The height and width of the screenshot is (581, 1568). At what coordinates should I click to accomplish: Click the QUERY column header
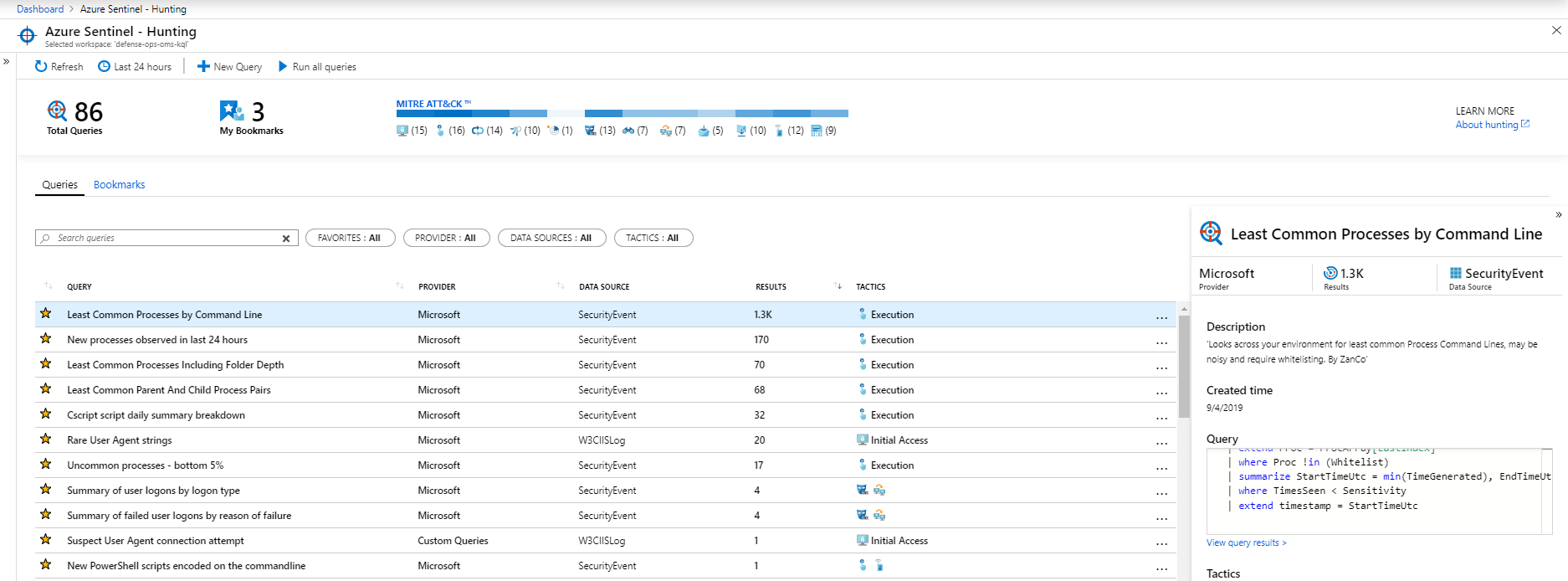pyautogui.click(x=79, y=287)
